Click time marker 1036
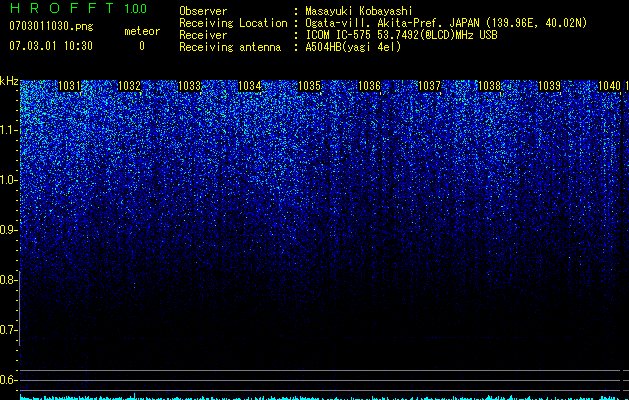The image size is (629, 400). 369,86
